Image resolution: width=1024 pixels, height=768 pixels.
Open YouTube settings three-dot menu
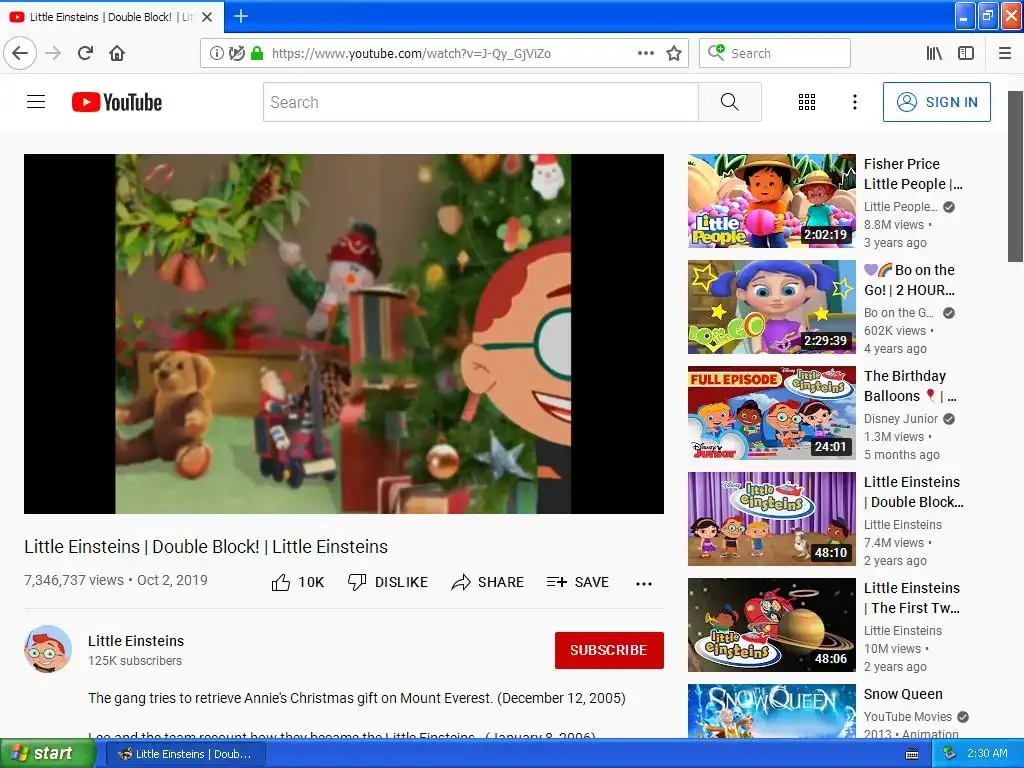(x=855, y=102)
